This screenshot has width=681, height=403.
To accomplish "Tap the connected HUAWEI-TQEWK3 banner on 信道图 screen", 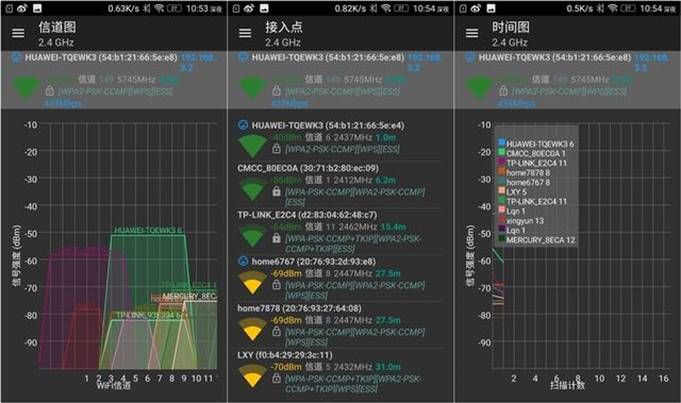I will [x=114, y=80].
